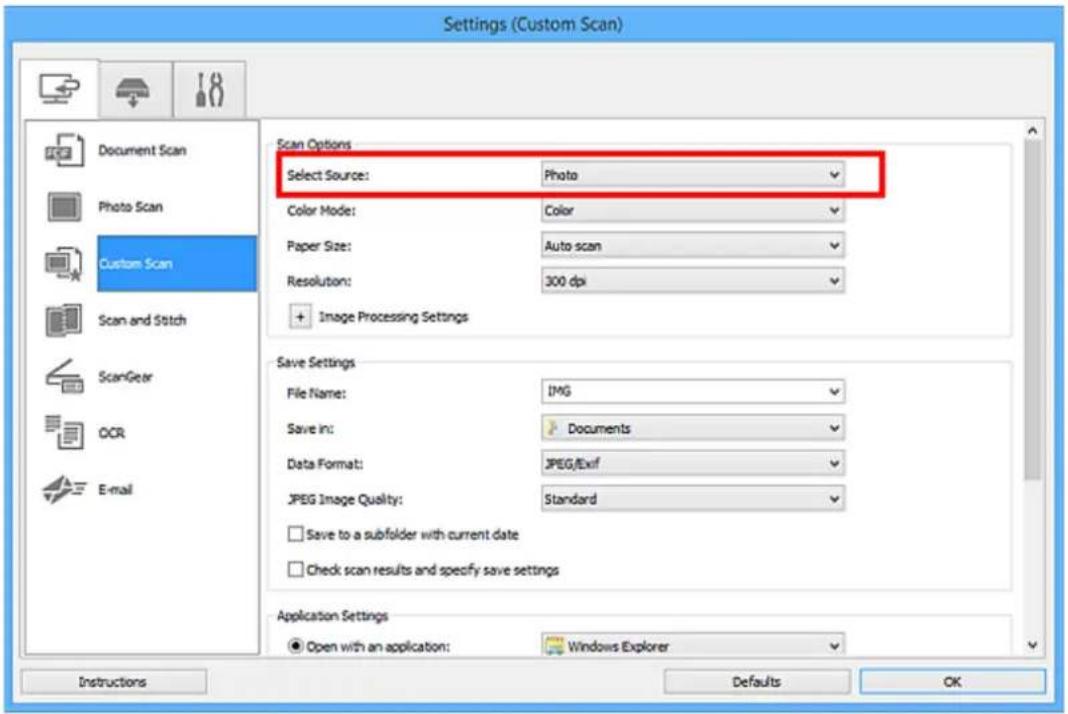Click the Defaults button
The height and width of the screenshot is (714, 1068).
click(756, 682)
